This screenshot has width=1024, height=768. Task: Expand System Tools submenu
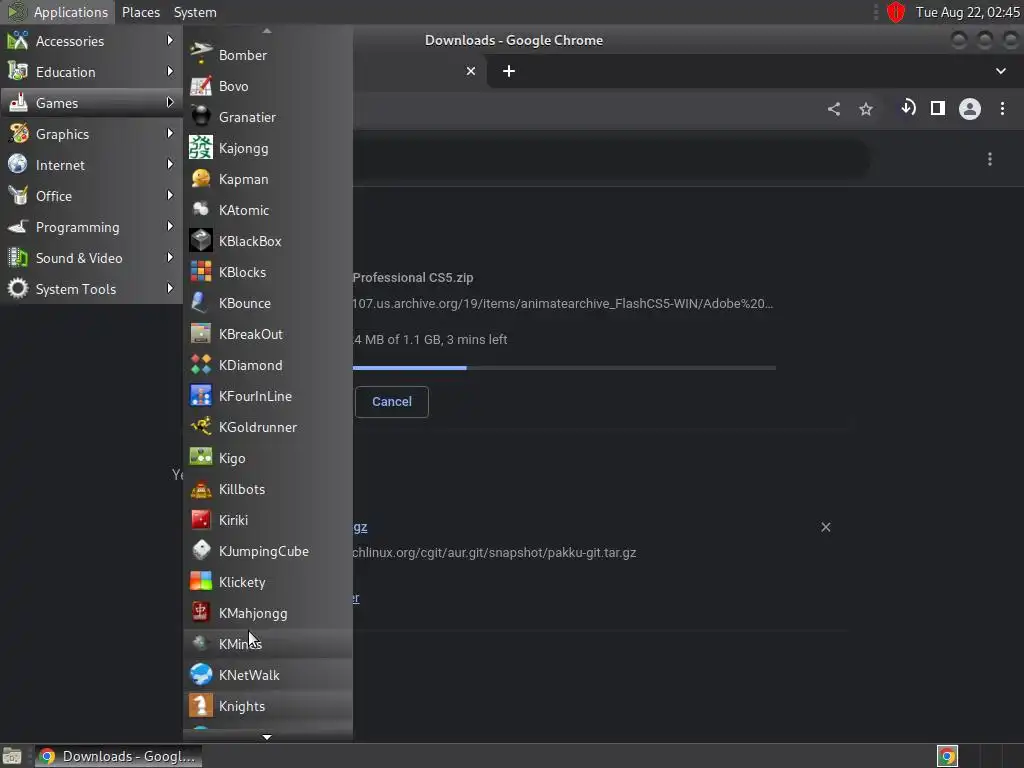91,289
